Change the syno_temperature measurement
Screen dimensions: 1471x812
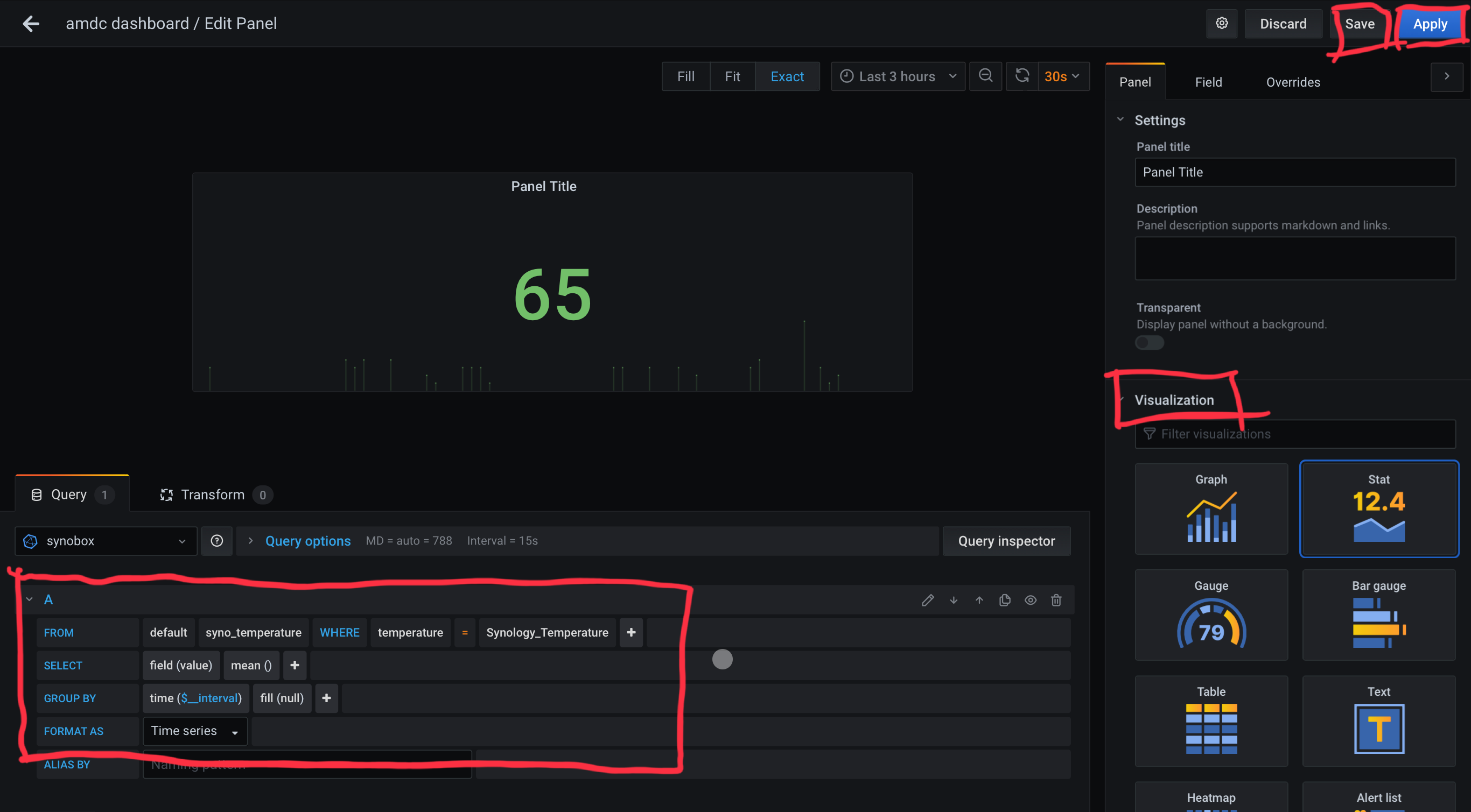[x=254, y=632]
